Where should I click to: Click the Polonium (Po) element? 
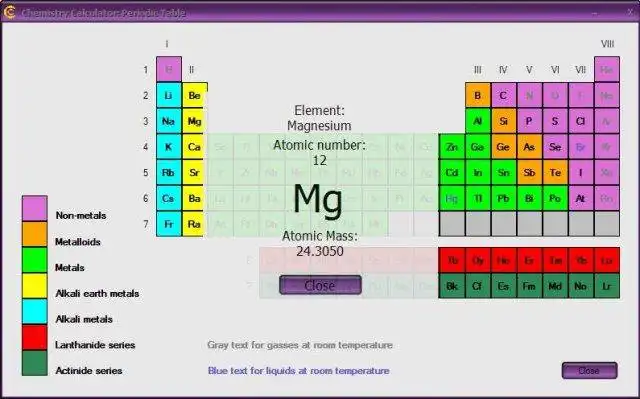click(x=555, y=198)
